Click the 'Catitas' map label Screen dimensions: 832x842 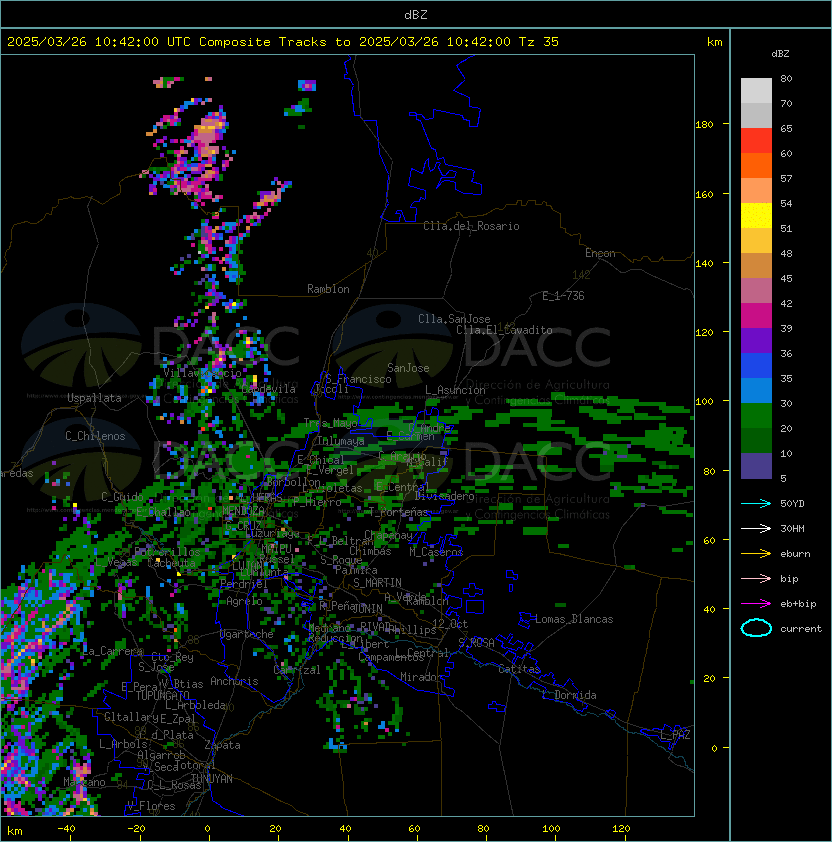tap(519, 669)
